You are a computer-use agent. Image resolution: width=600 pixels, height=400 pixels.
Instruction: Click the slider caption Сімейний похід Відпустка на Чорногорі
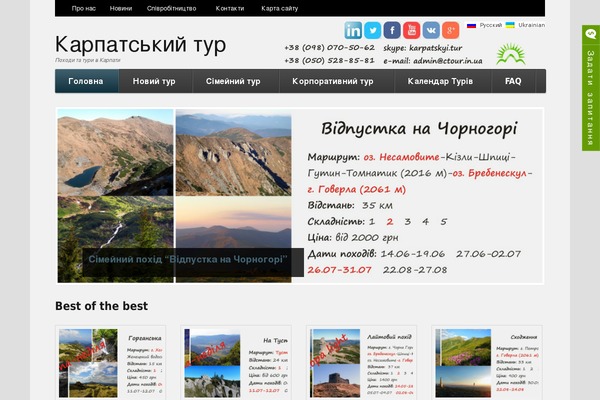coord(188,260)
